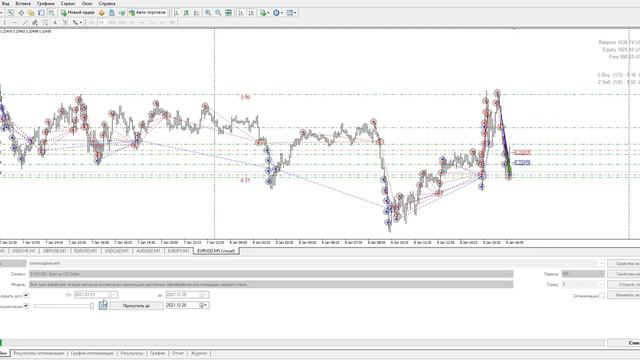Viewport: 640px width, 360px height.
Task: Open the Templates icon
Action: point(290,13)
